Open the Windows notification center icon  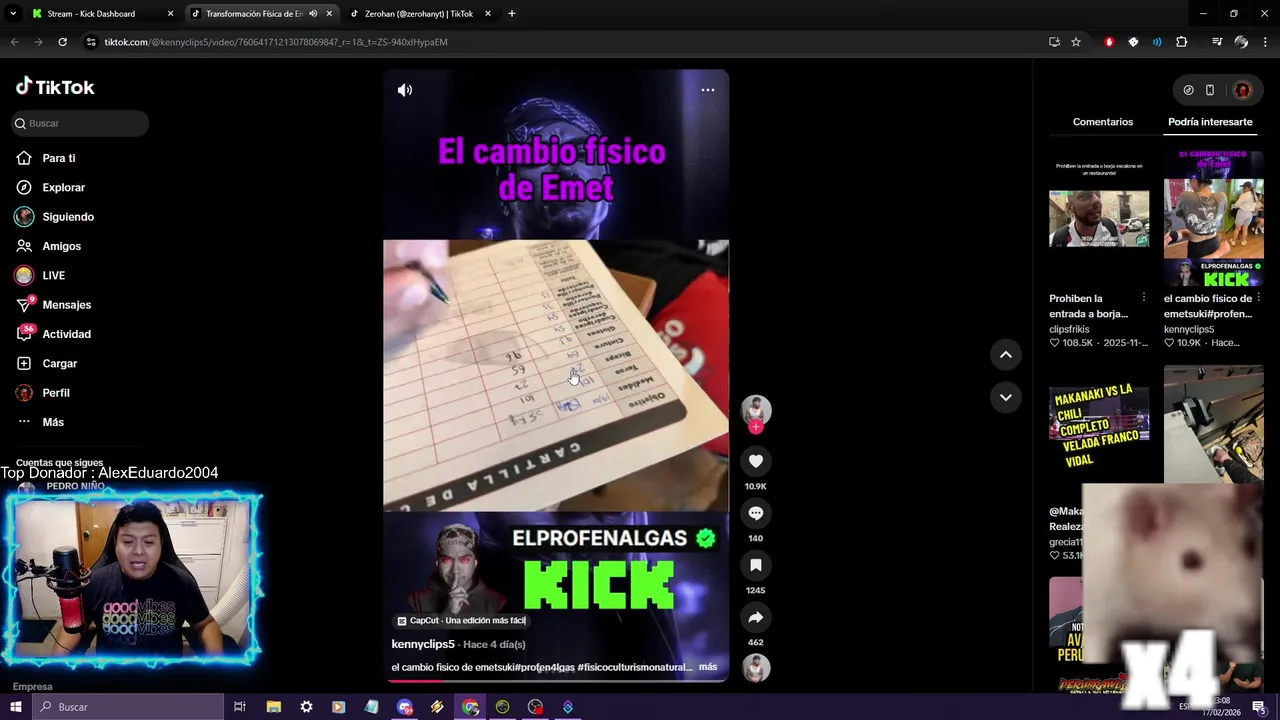(x=1259, y=707)
